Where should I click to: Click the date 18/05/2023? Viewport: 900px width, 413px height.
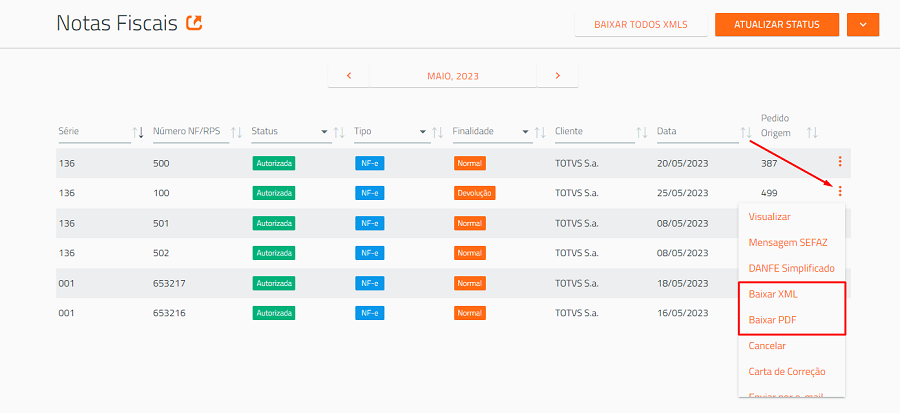[x=682, y=283]
